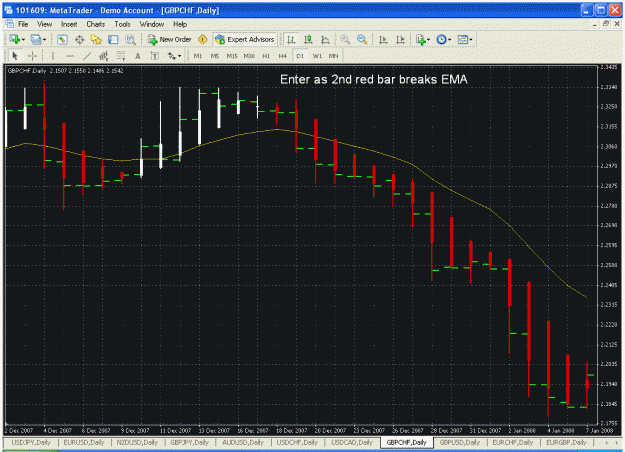The width and height of the screenshot is (625, 452).
Task: Switch to M30 timeframe
Action: click(249, 56)
